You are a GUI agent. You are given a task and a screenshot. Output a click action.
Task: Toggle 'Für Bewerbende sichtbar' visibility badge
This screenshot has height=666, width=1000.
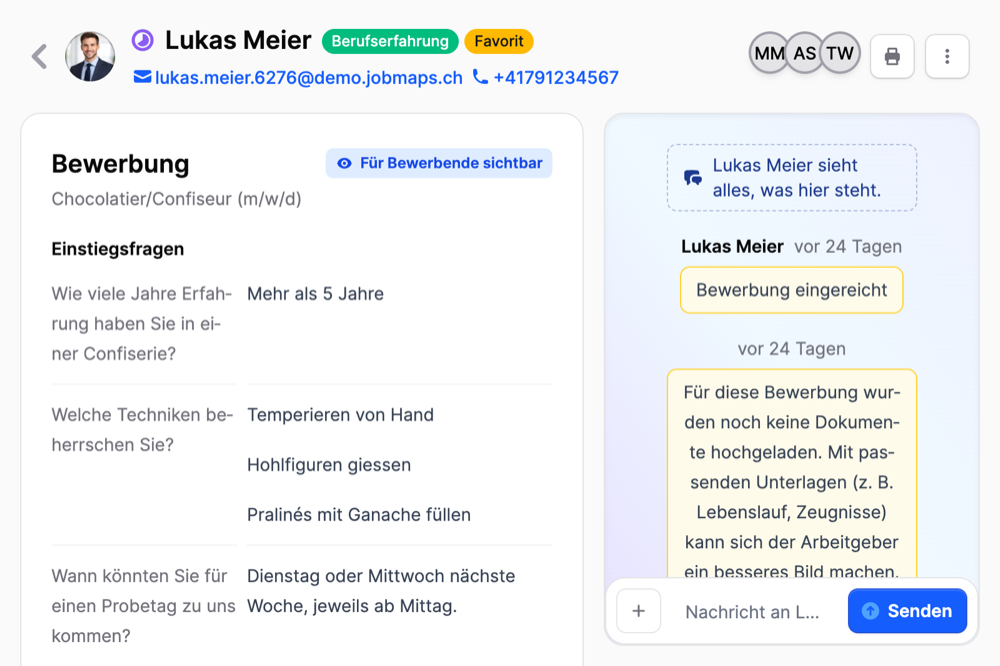(439, 163)
